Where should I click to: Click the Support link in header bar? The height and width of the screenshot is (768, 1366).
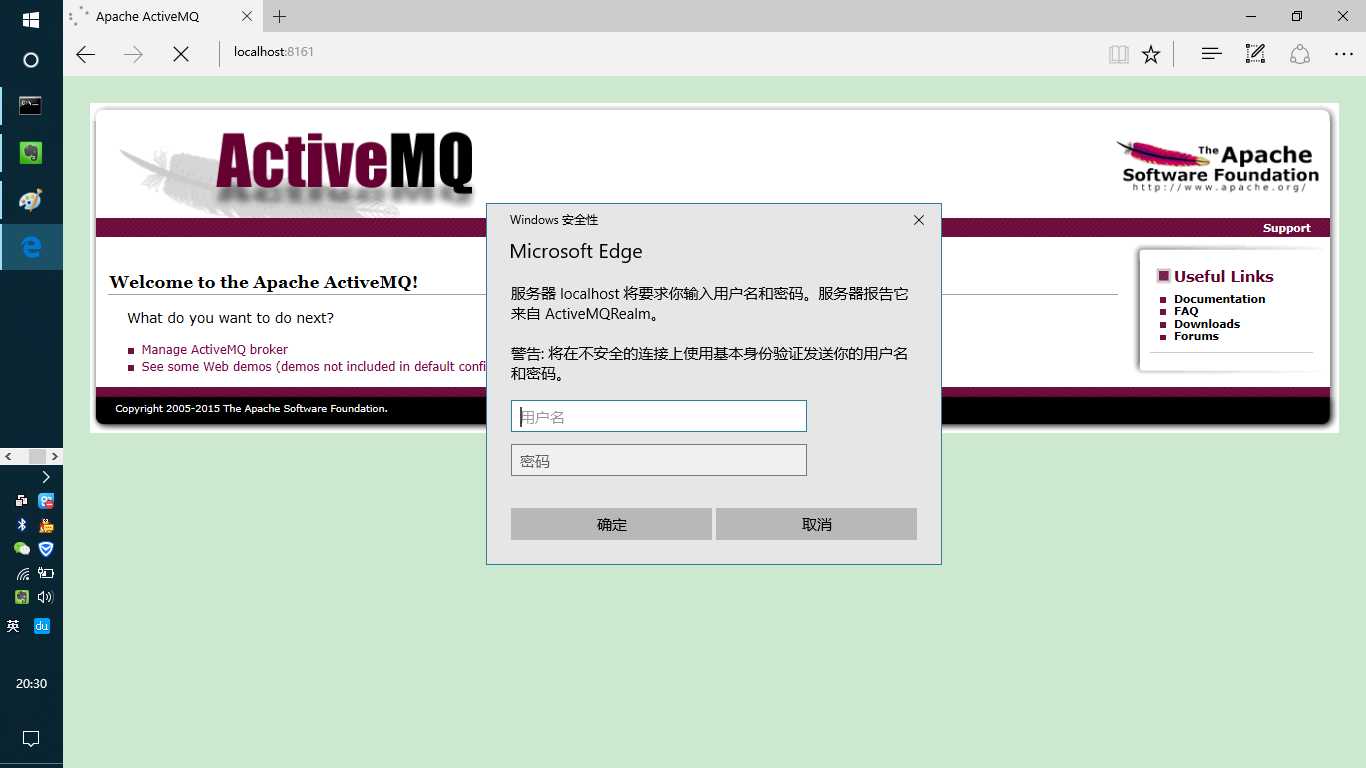click(1286, 228)
